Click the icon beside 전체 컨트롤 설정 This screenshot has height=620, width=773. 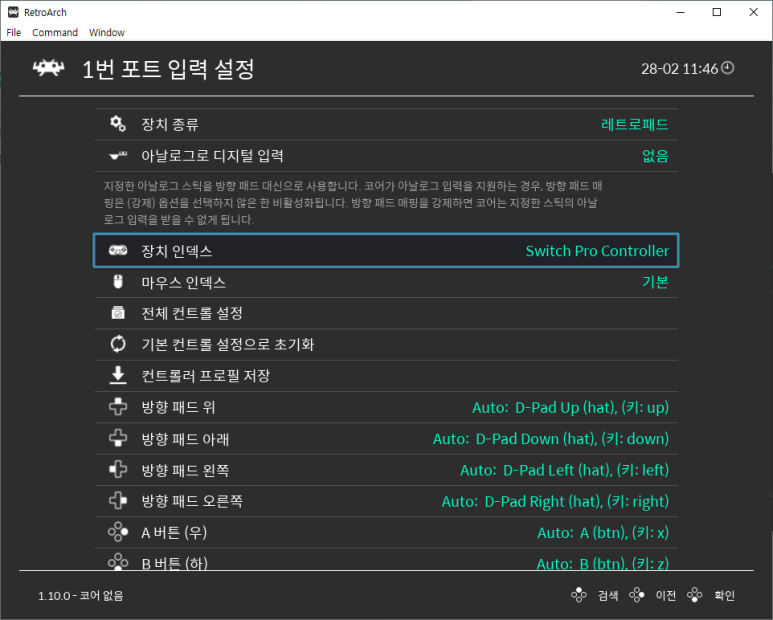click(x=118, y=313)
